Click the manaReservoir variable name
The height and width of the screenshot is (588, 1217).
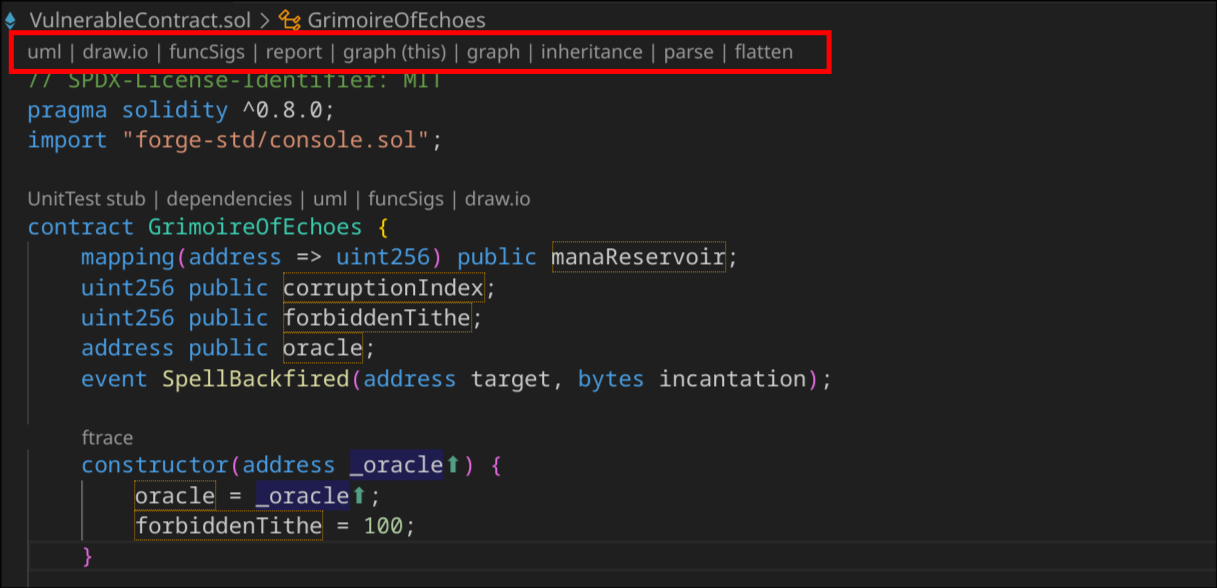point(638,257)
